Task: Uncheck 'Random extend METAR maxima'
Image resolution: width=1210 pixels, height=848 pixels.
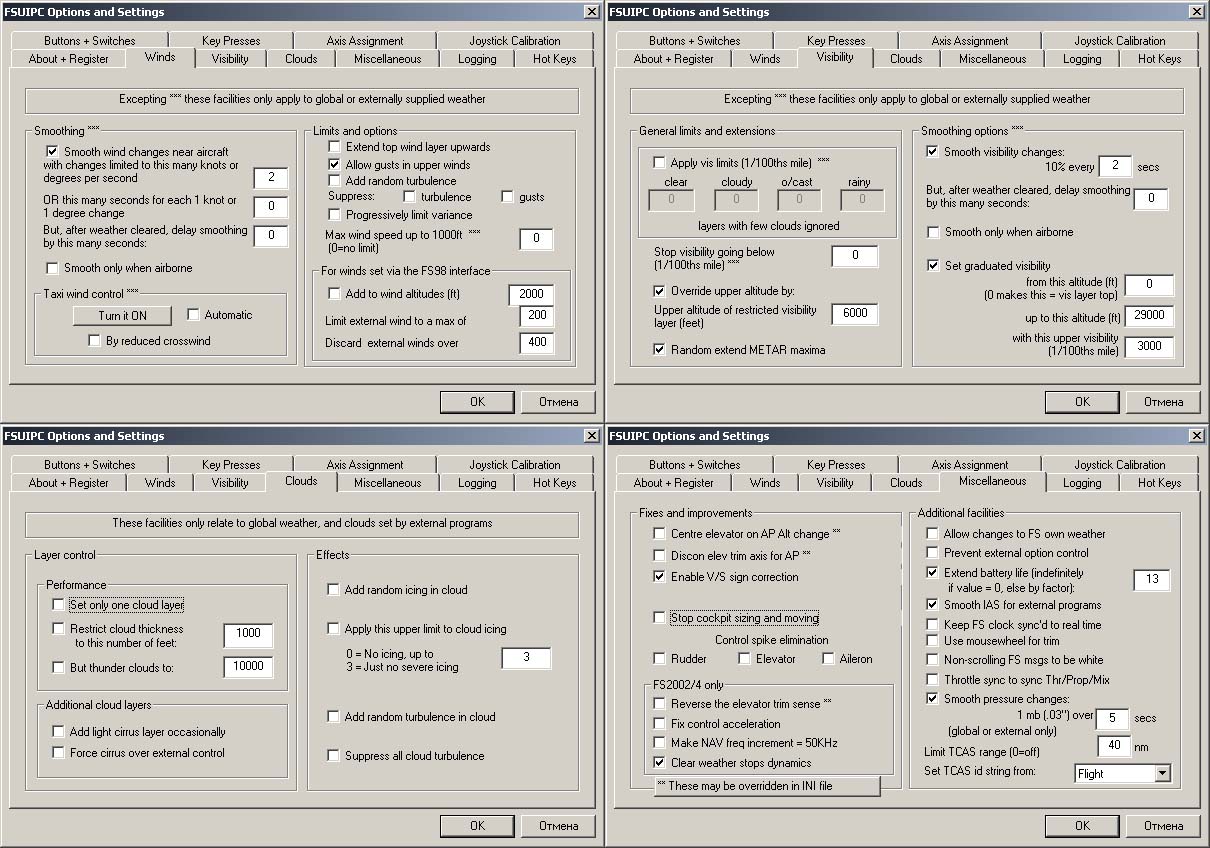Action: coord(659,350)
